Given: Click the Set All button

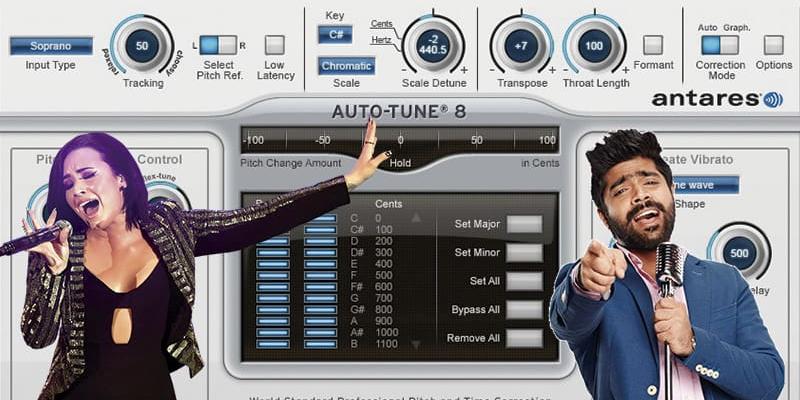Looking at the screenshot, I should click(x=524, y=281).
